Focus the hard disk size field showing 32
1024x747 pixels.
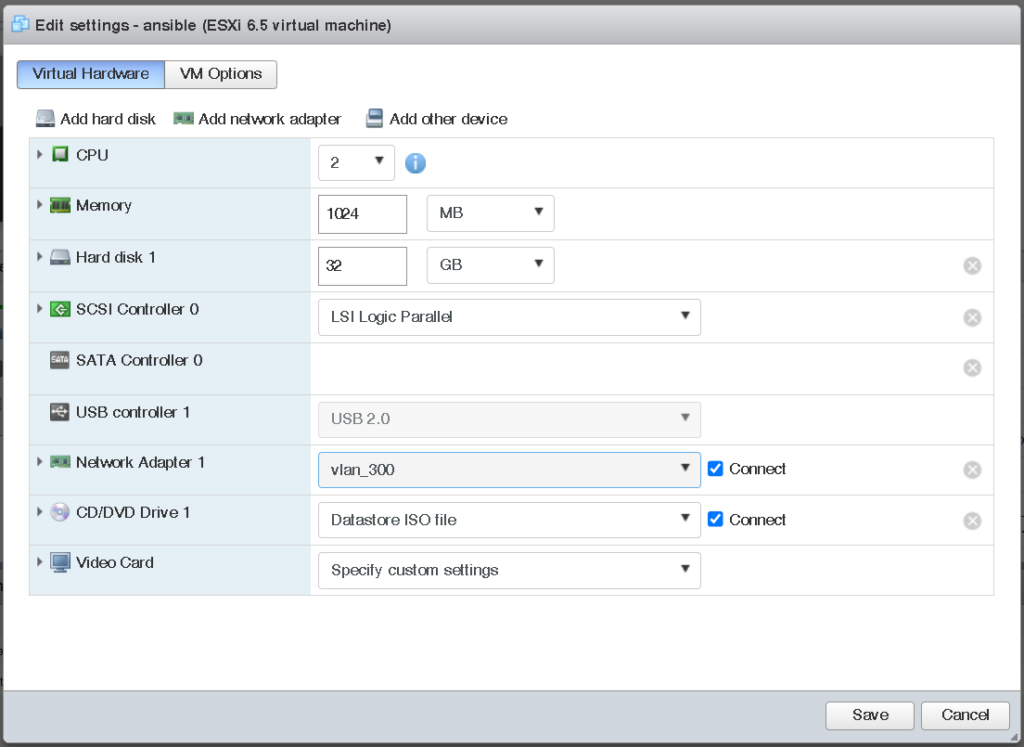click(362, 266)
